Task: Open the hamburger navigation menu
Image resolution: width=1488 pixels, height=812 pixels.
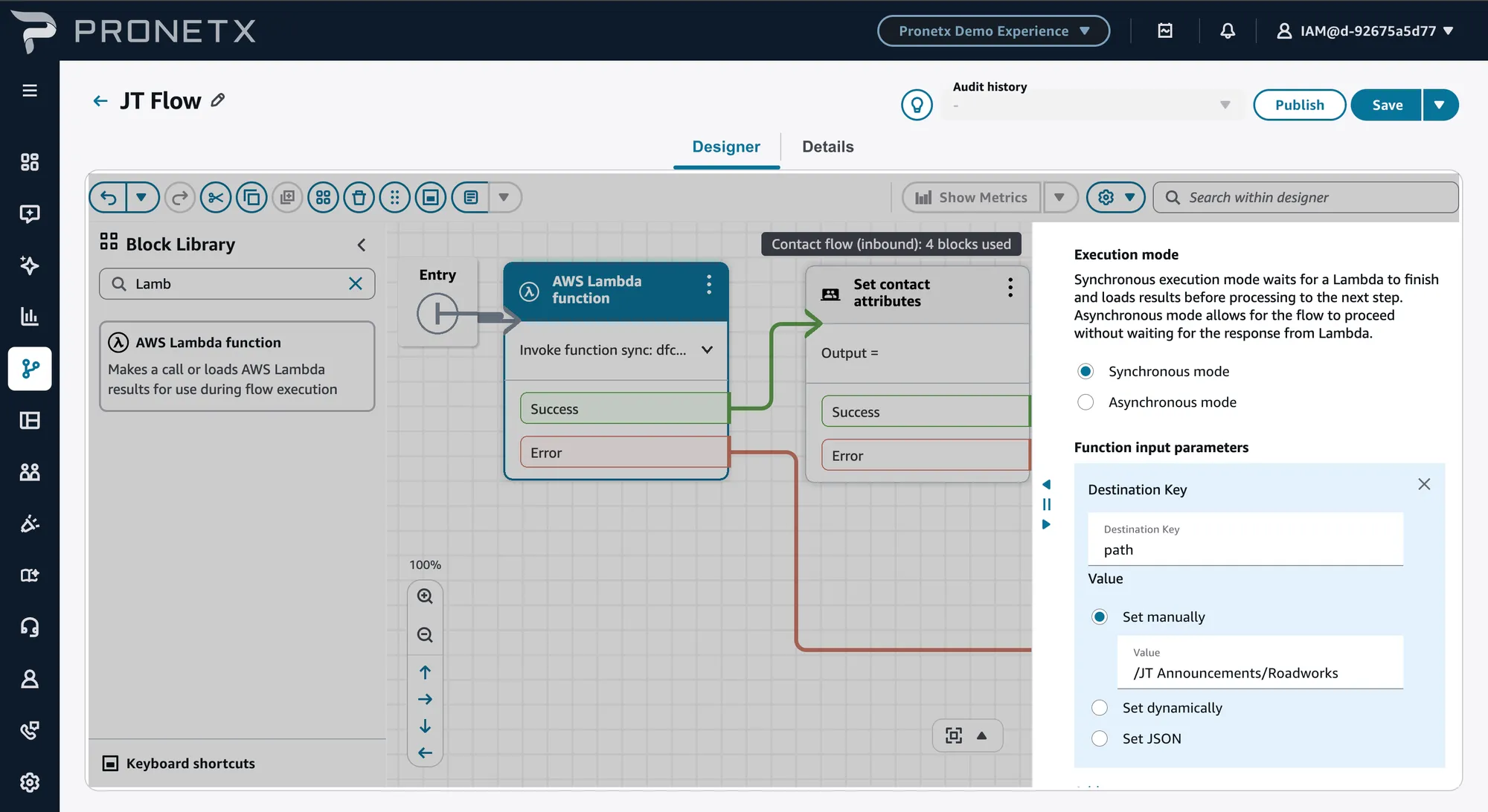Action: 30,91
